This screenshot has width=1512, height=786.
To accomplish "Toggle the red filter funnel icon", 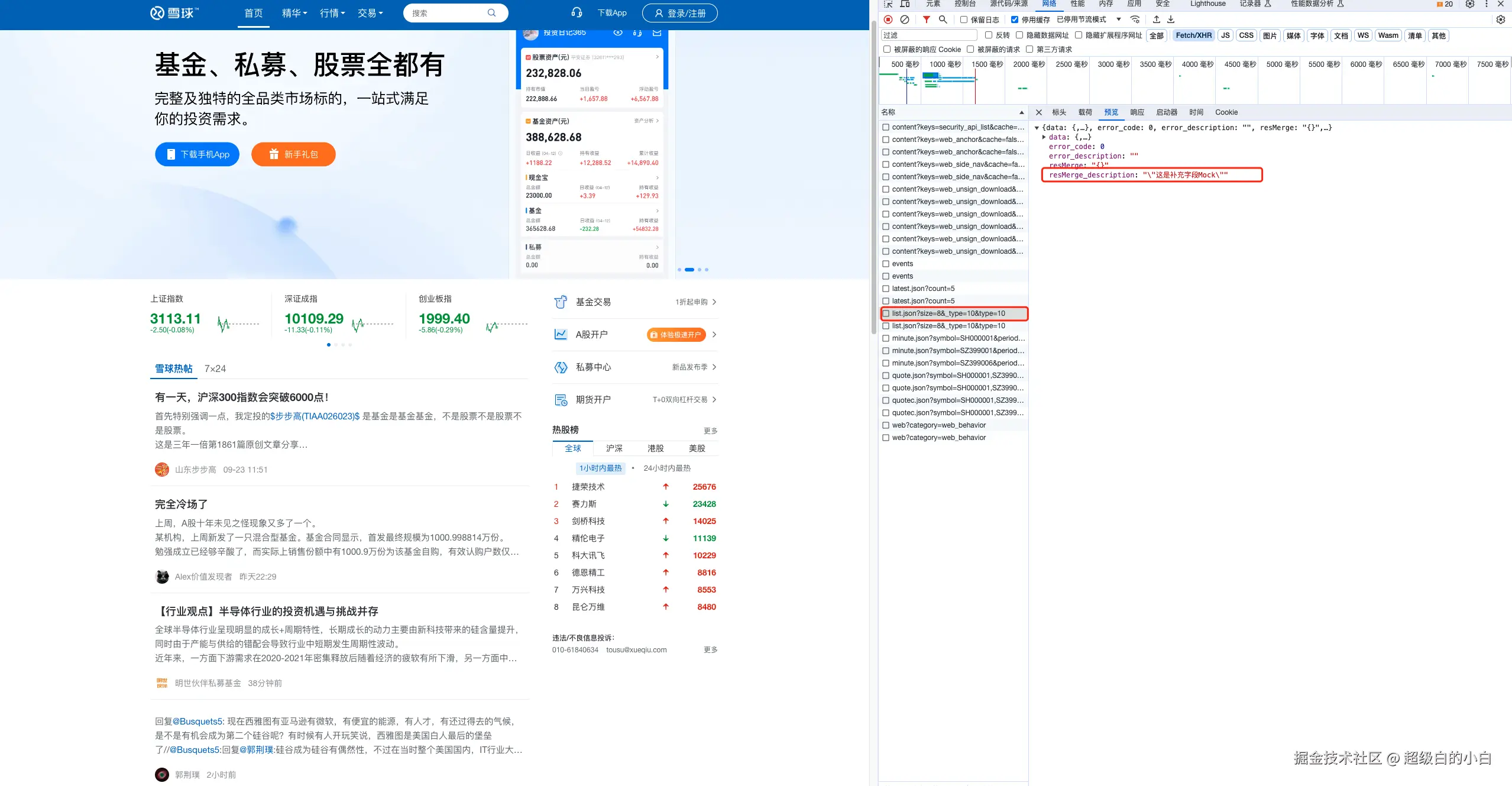I will pyautogui.click(x=927, y=20).
